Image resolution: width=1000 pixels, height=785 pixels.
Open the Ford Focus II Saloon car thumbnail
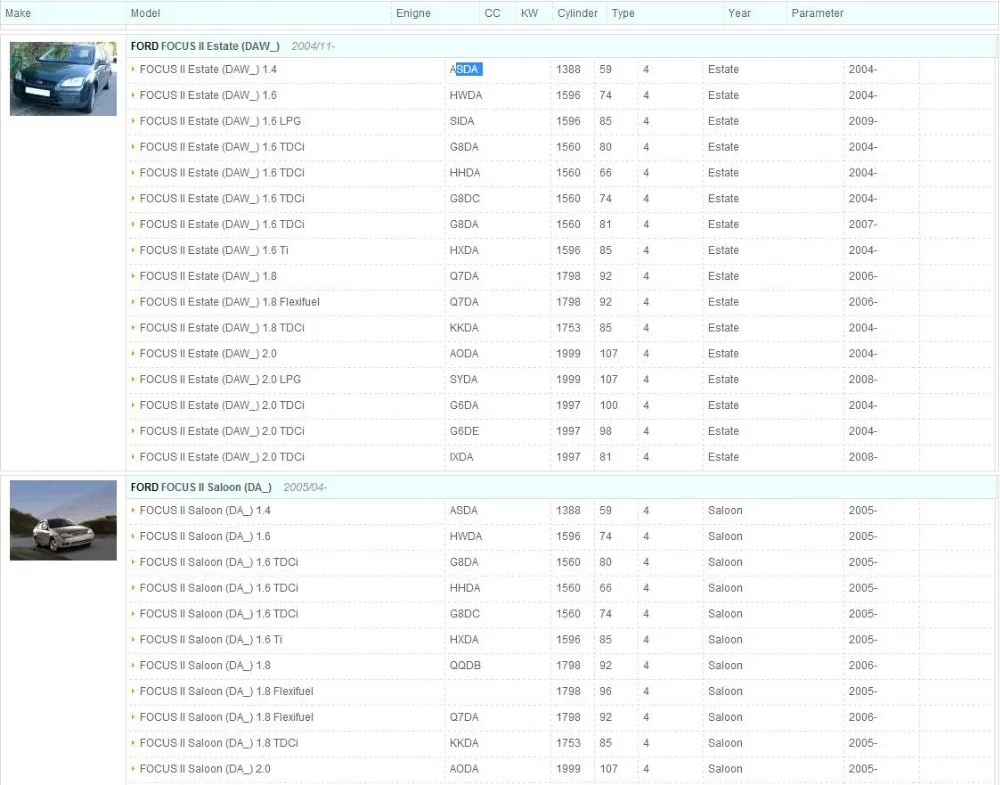pos(63,520)
